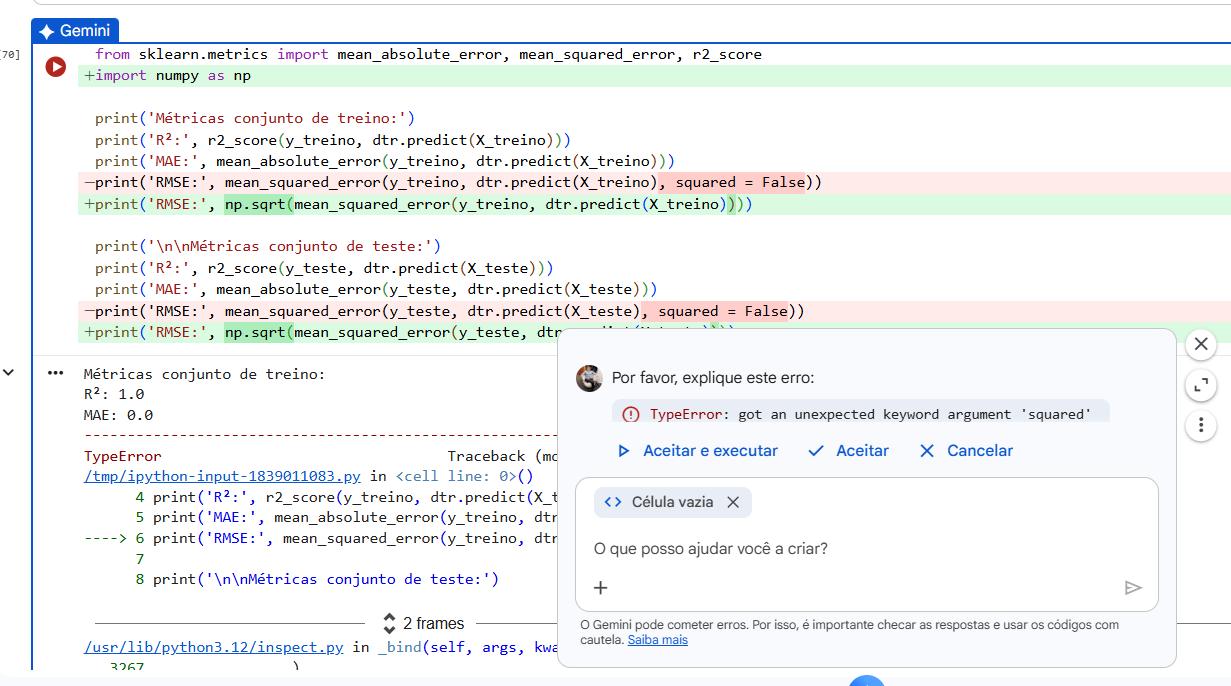Click the send prompt arrow icon
Screen dimensions: 1231x686
pos(1132,588)
